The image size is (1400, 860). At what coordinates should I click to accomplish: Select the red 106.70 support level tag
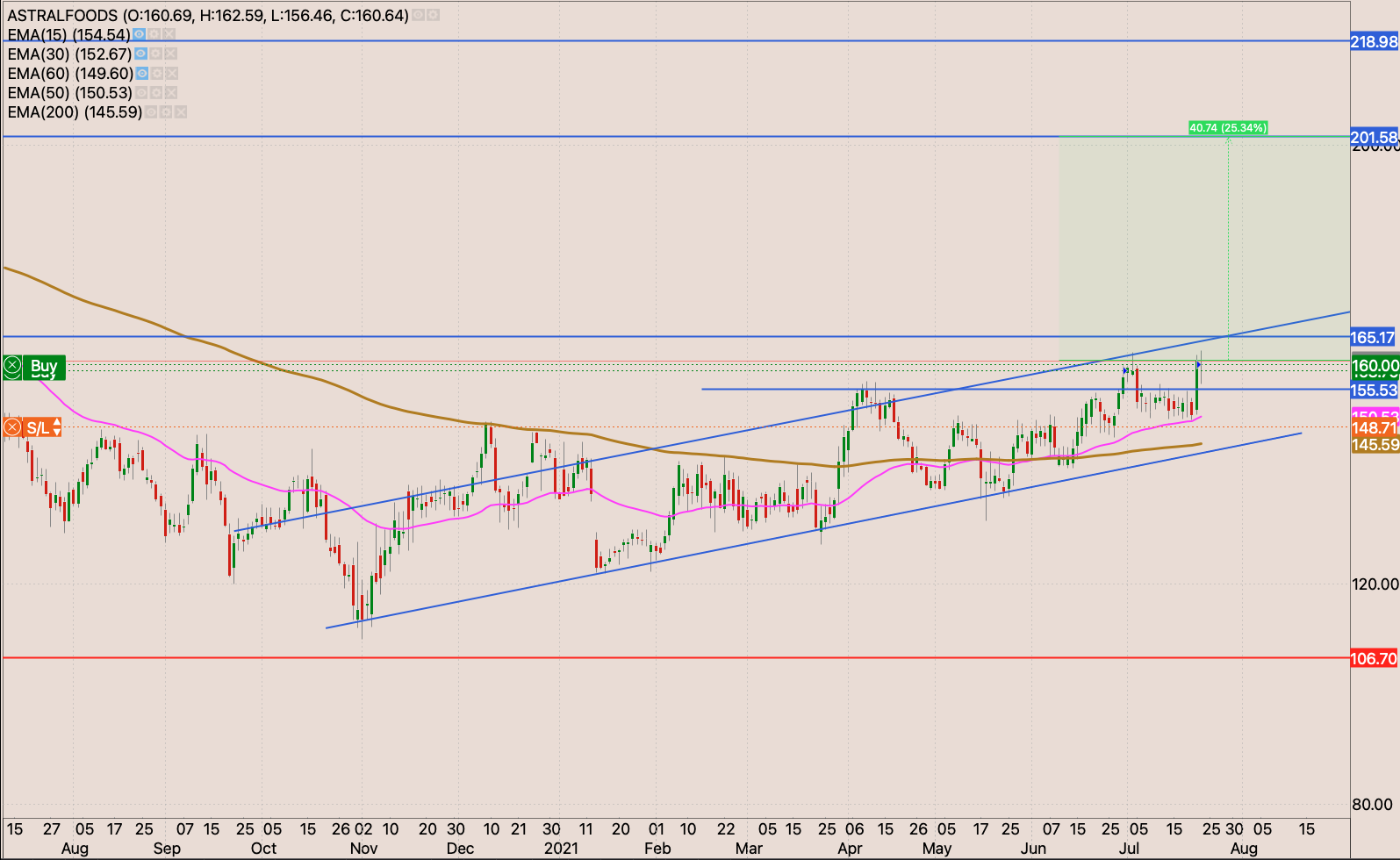pyautogui.click(x=1373, y=658)
